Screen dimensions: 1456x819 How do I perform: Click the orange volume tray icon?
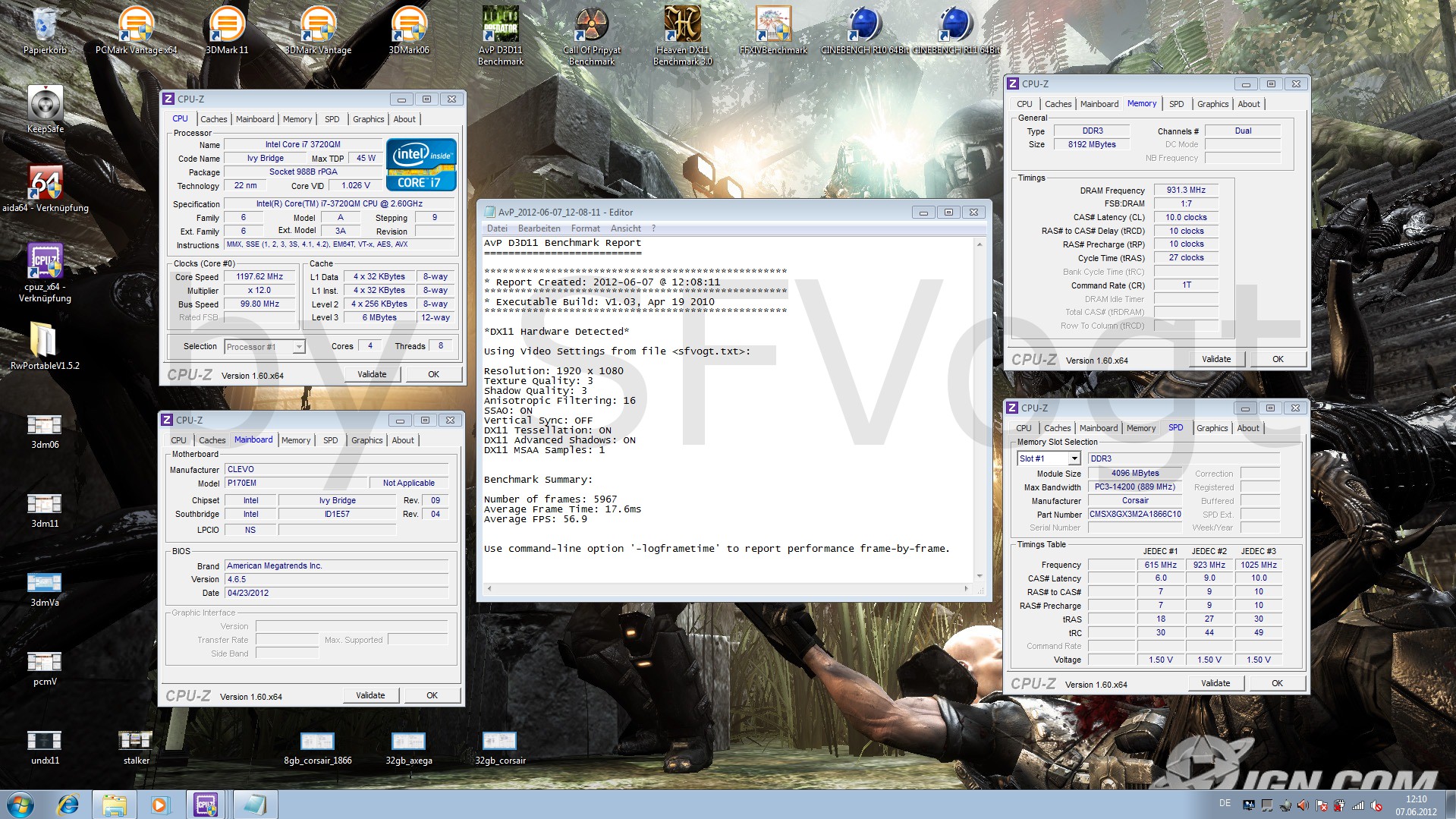pos(1303,805)
